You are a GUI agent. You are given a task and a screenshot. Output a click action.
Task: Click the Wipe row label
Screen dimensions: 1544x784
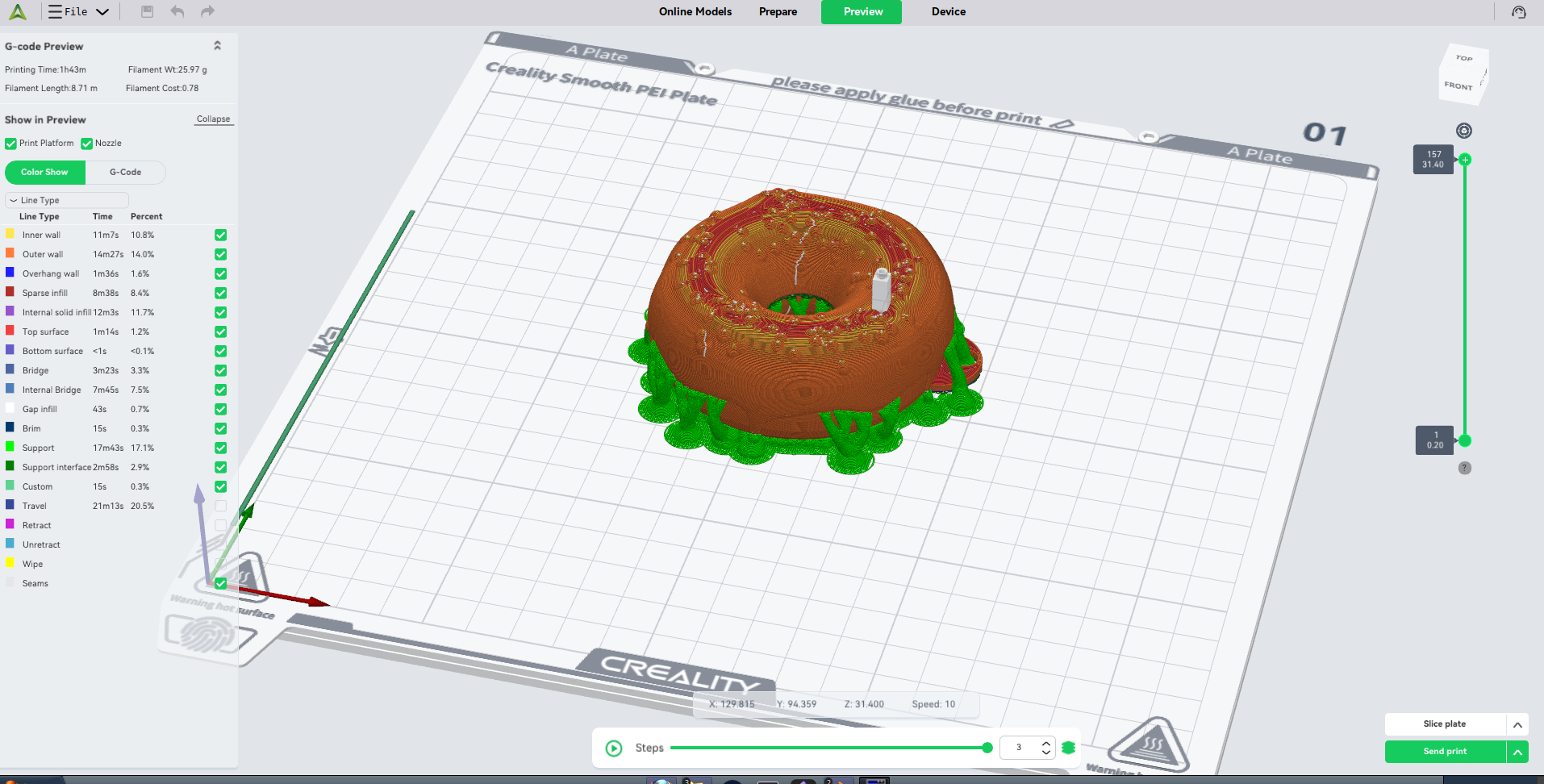click(32, 564)
